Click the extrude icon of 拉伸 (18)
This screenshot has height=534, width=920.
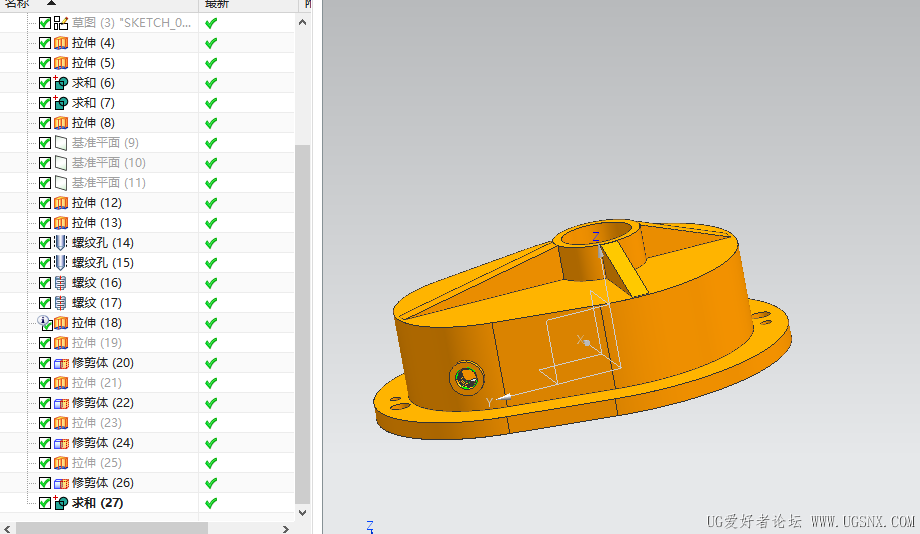tap(61, 323)
